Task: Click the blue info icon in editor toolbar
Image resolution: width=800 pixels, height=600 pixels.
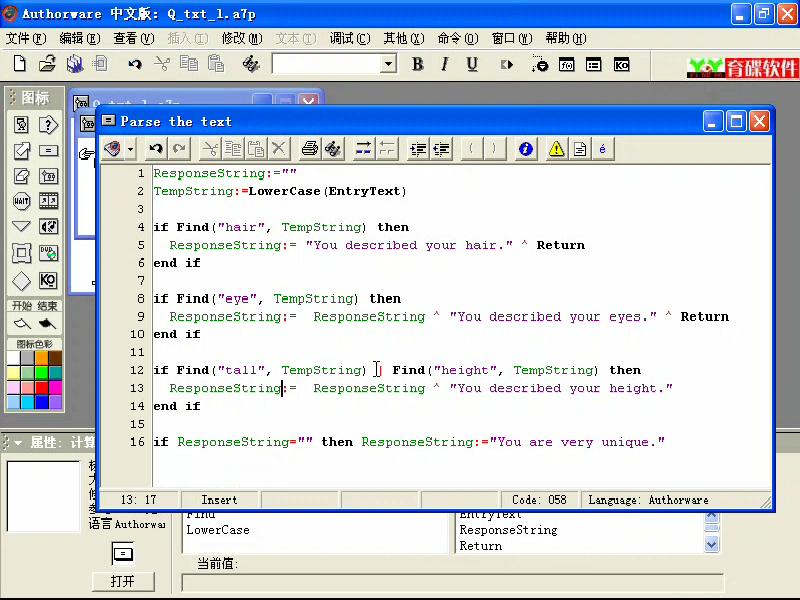Action: [526, 149]
